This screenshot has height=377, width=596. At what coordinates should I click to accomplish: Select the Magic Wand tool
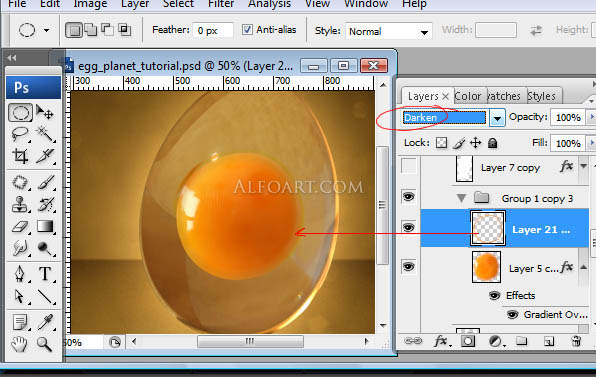pos(45,134)
